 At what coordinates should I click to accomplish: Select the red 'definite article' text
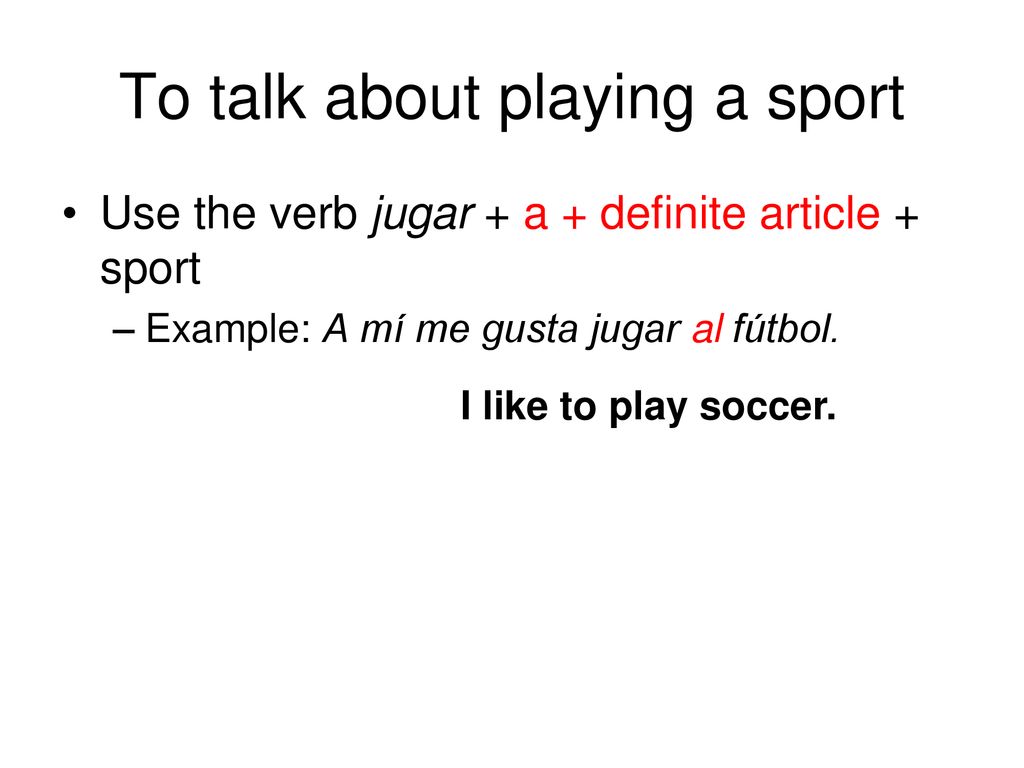739,213
